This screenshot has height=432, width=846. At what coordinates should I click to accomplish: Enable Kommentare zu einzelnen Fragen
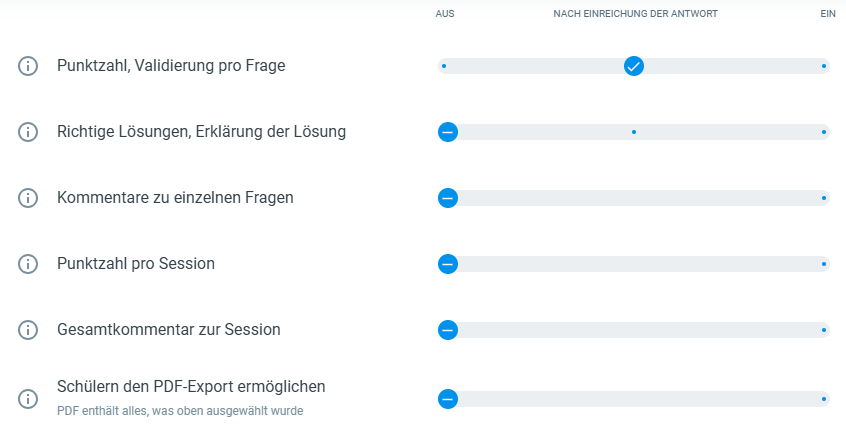coord(824,198)
